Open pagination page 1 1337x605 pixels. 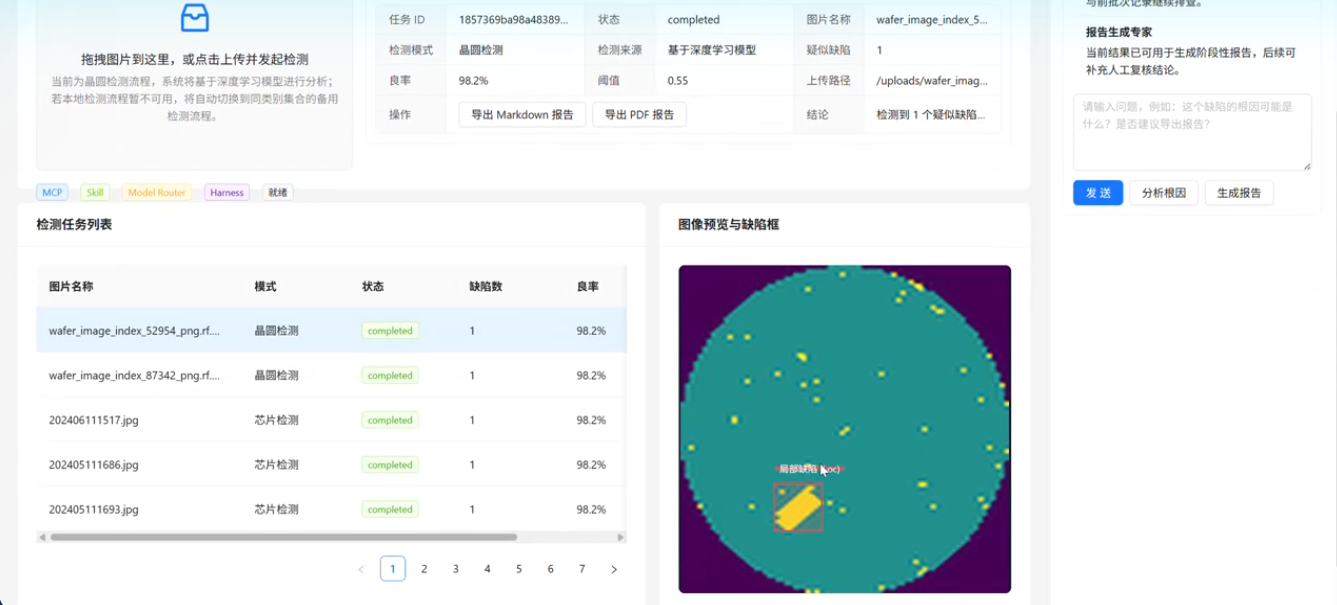pyautogui.click(x=393, y=569)
